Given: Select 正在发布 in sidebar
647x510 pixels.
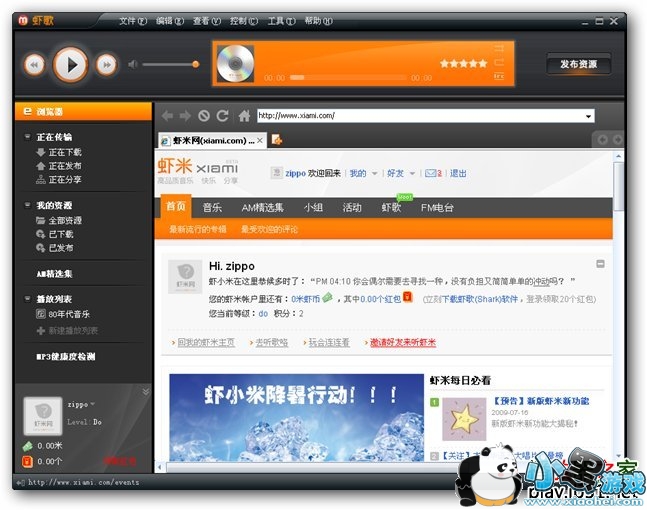Looking at the screenshot, I should (x=59, y=166).
